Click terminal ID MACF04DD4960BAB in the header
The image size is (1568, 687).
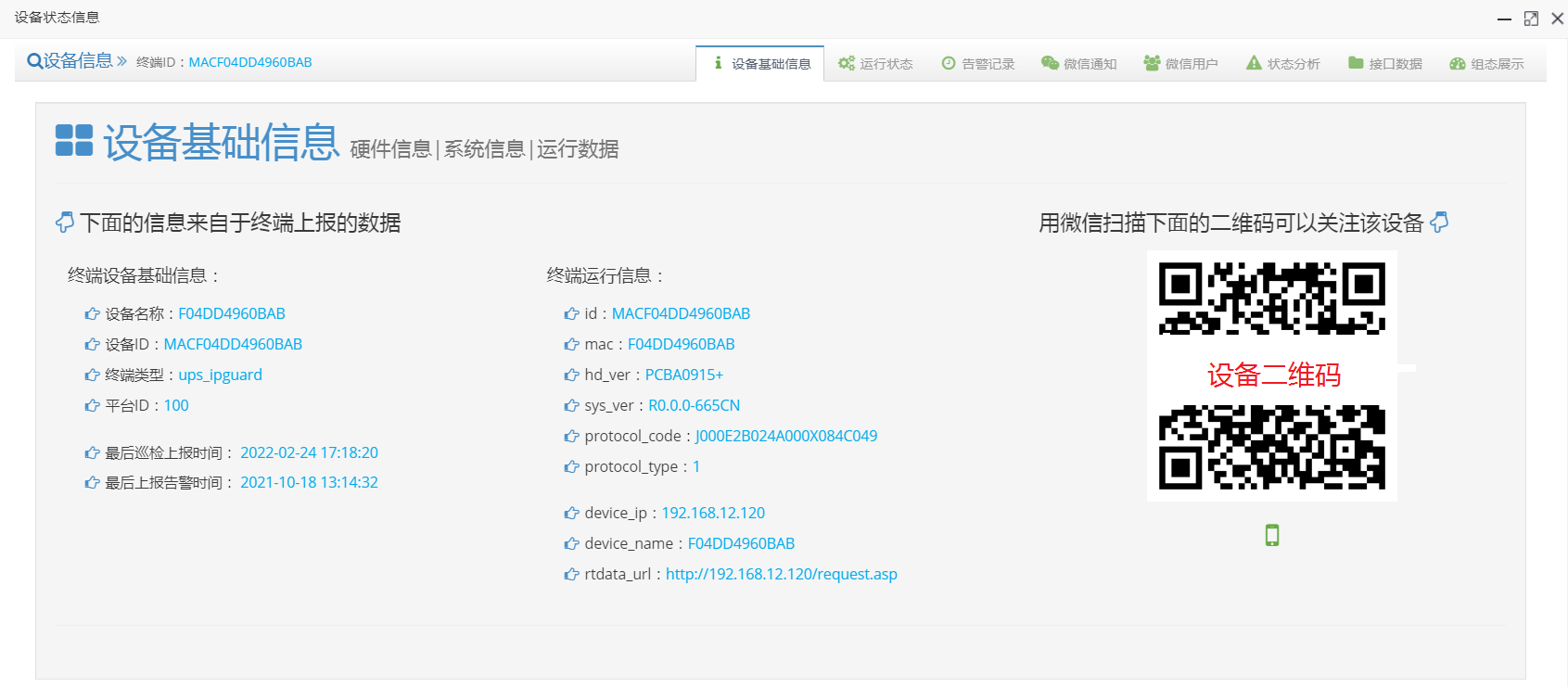click(250, 62)
